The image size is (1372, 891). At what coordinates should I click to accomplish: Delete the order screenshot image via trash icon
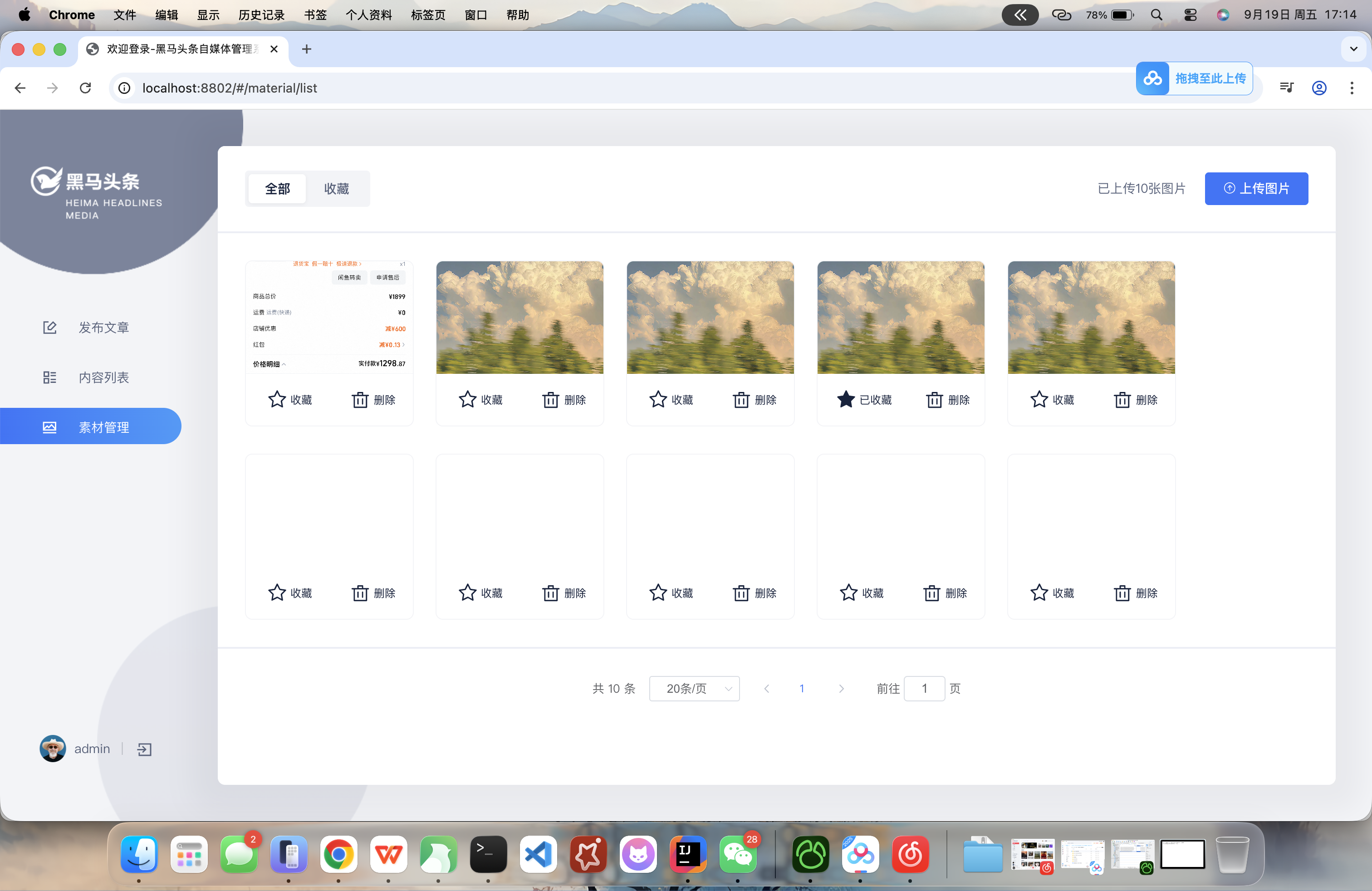coord(360,399)
